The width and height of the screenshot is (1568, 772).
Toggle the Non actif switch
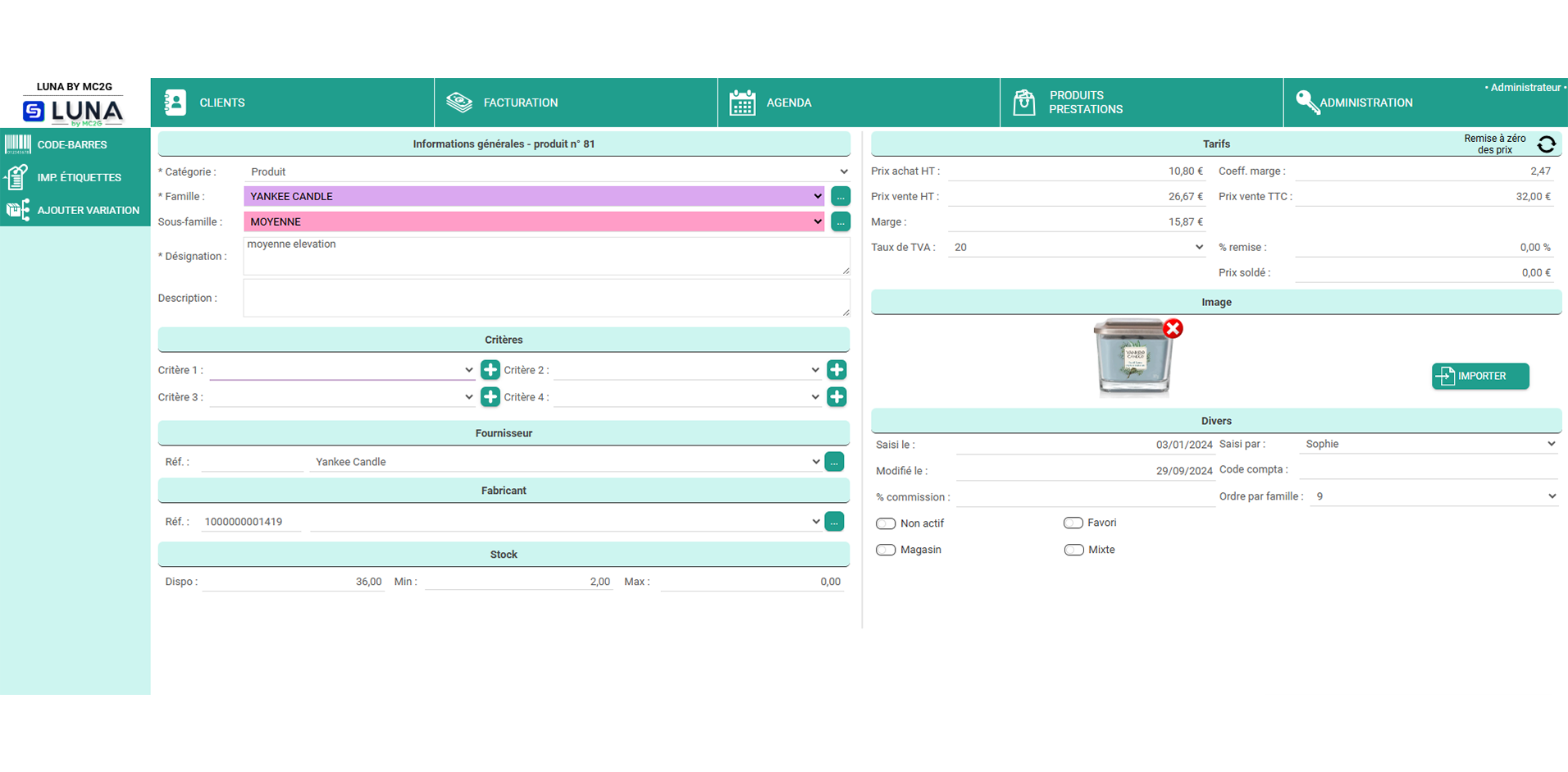pyautogui.click(x=886, y=523)
